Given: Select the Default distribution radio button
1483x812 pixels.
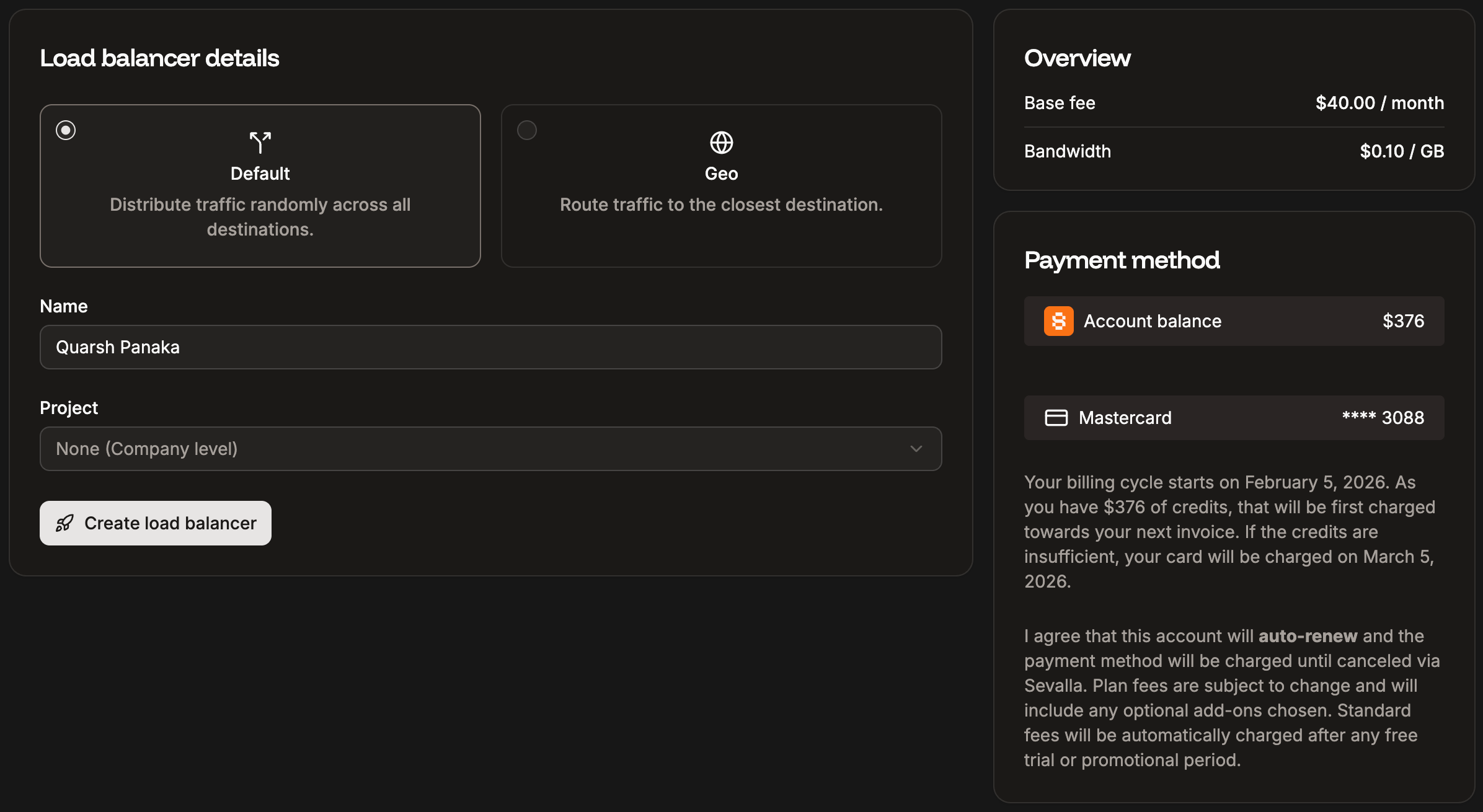Looking at the screenshot, I should 66,130.
